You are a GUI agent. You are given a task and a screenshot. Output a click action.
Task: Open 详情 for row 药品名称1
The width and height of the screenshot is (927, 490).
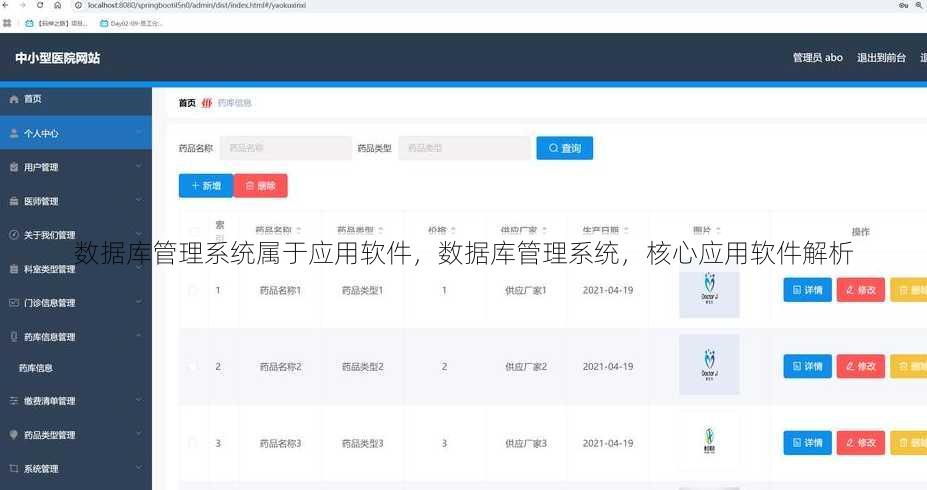[x=808, y=290]
